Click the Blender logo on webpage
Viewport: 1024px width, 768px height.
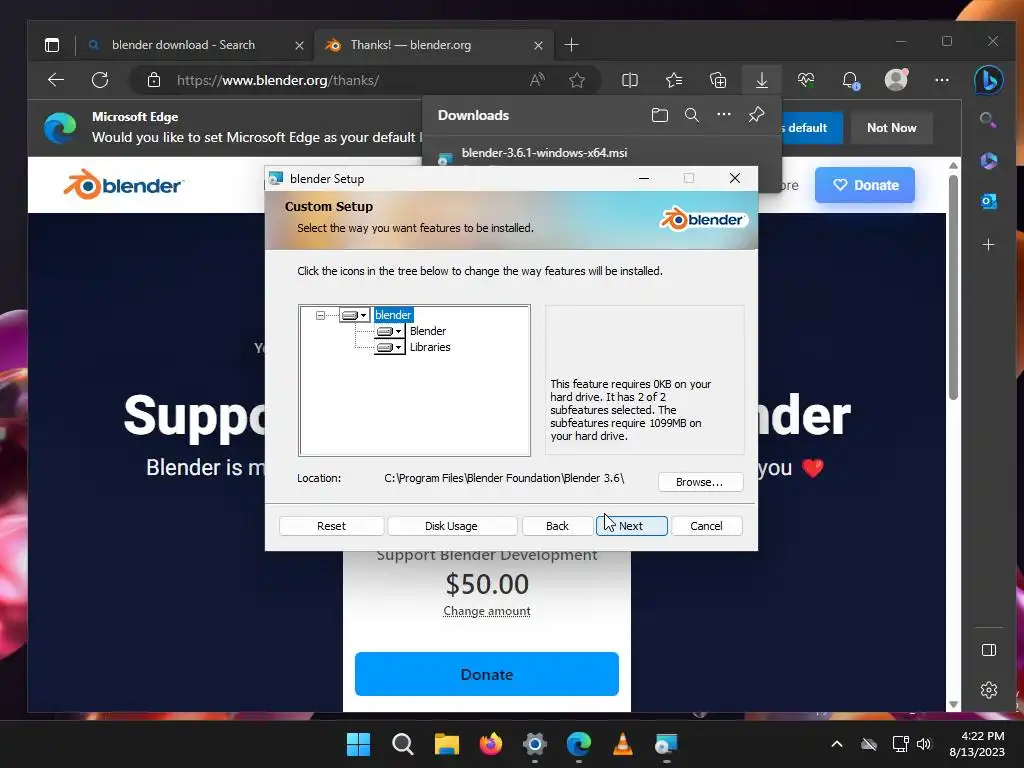tap(123, 185)
